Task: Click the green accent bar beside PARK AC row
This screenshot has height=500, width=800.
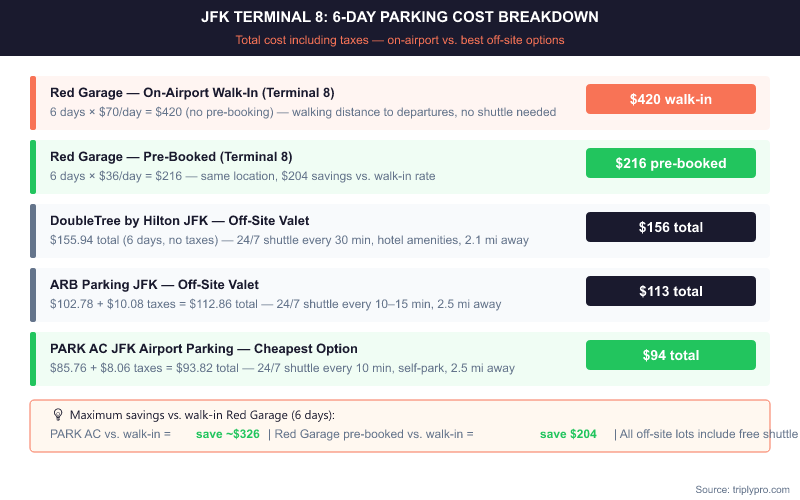Action: click(x=33, y=359)
